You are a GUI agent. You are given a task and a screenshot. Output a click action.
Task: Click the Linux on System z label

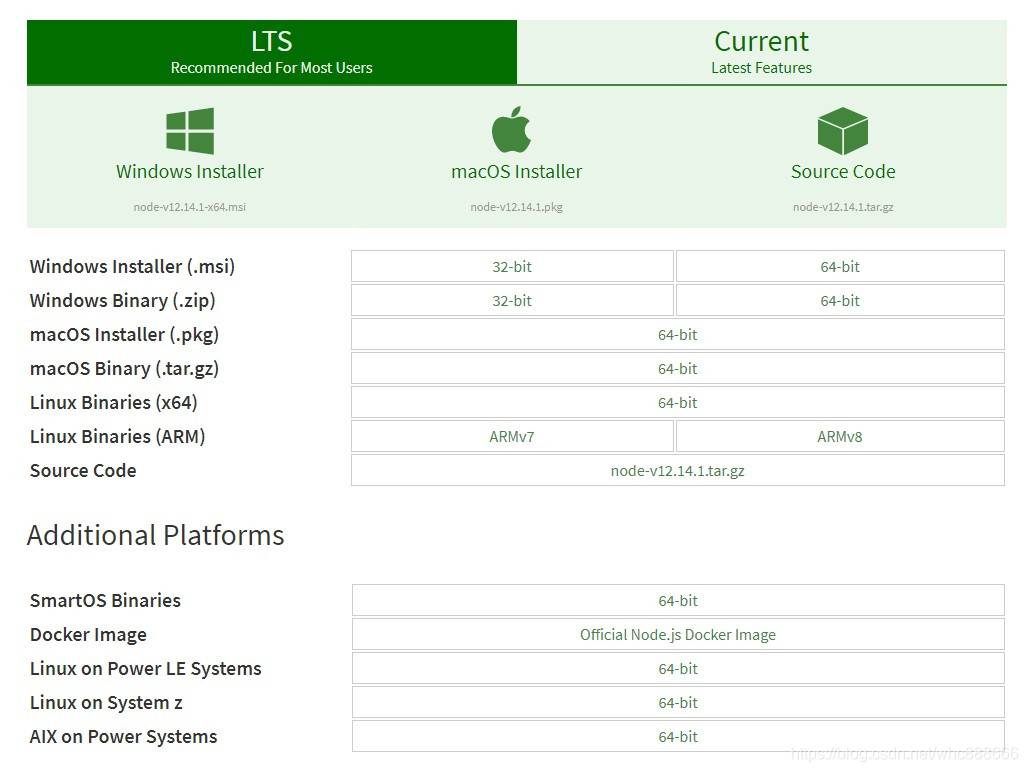[x=106, y=703]
